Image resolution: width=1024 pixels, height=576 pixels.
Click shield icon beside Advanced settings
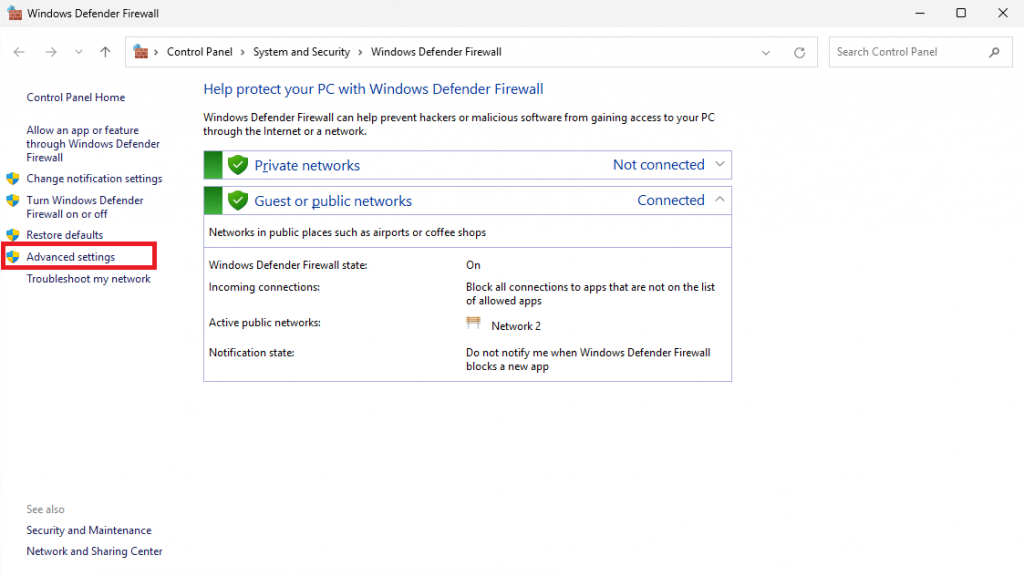pos(12,257)
